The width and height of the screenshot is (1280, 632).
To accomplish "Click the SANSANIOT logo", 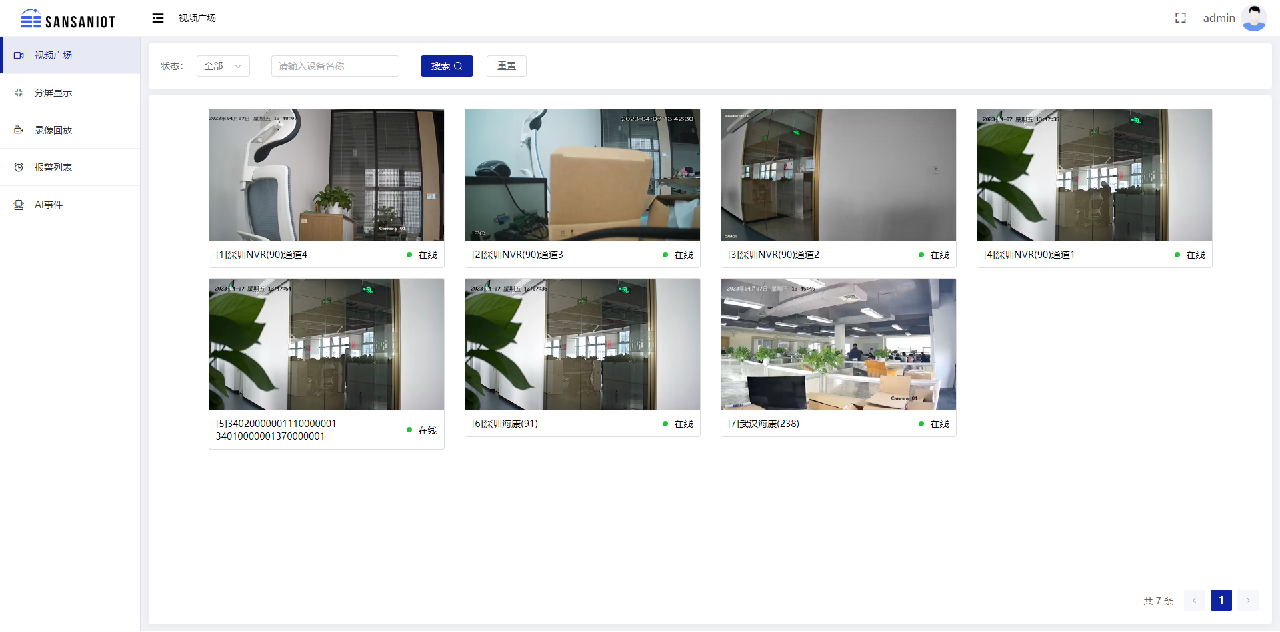I will [x=68, y=18].
